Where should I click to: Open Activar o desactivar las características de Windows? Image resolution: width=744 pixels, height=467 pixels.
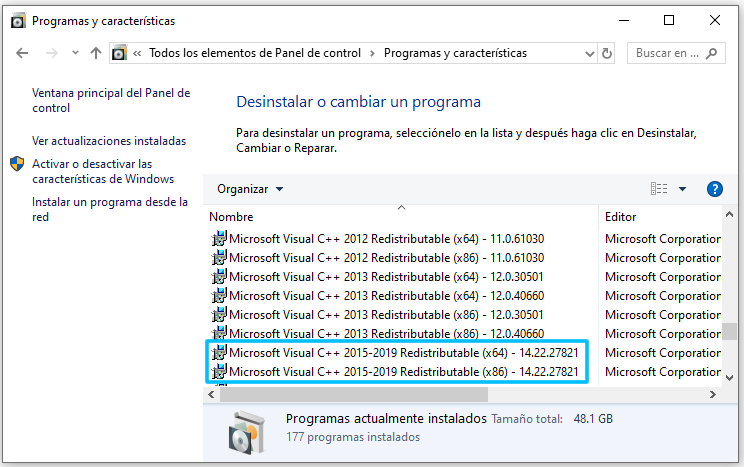tap(103, 171)
